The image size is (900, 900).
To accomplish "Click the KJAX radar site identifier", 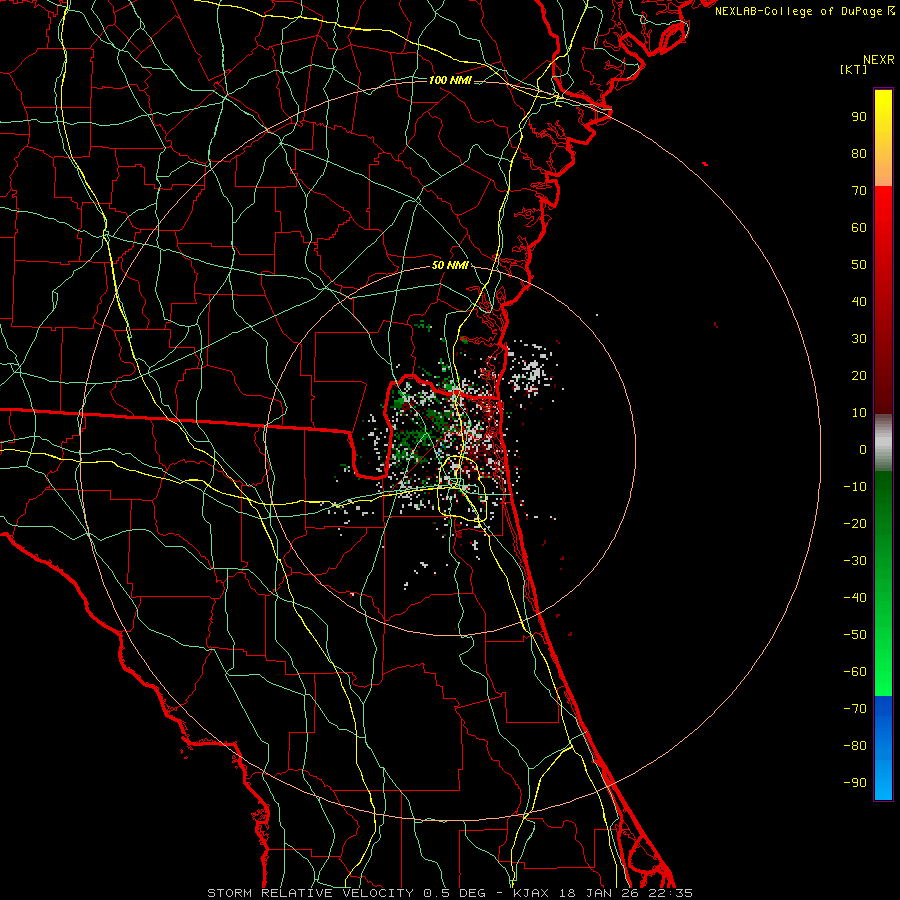I will pyautogui.click(x=531, y=893).
